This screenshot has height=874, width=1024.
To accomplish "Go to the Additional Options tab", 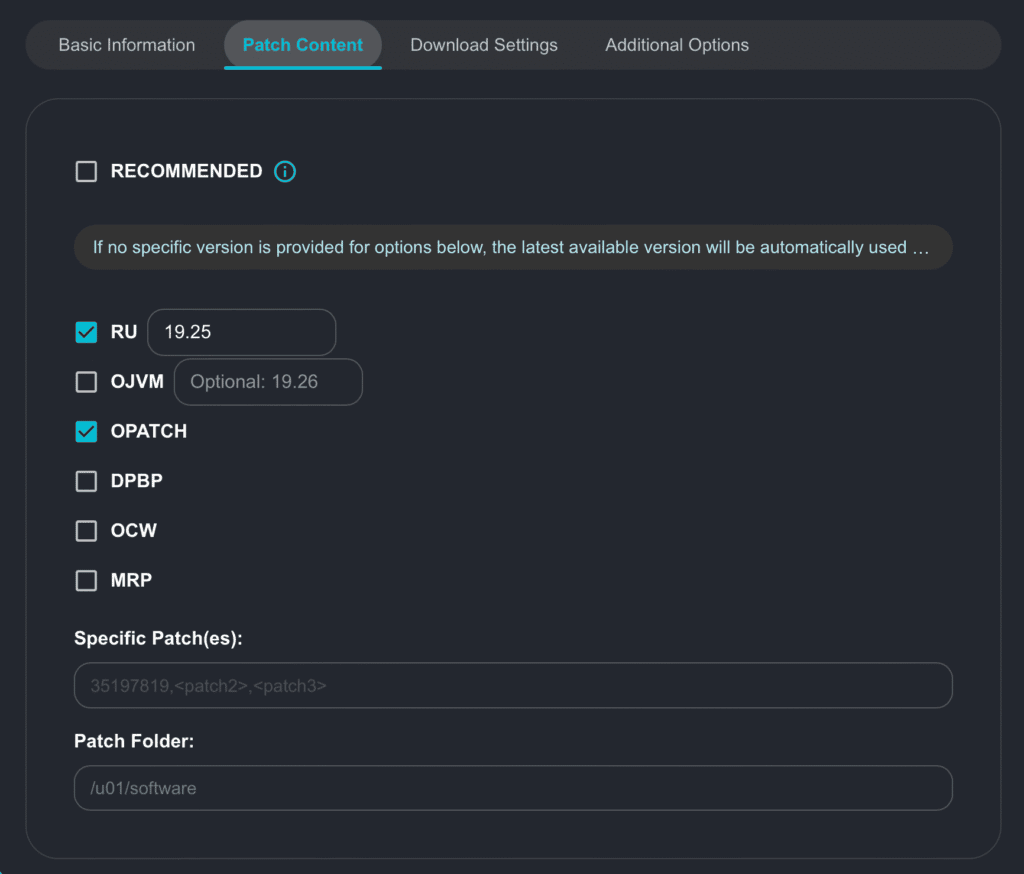I will pyautogui.click(x=677, y=45).
